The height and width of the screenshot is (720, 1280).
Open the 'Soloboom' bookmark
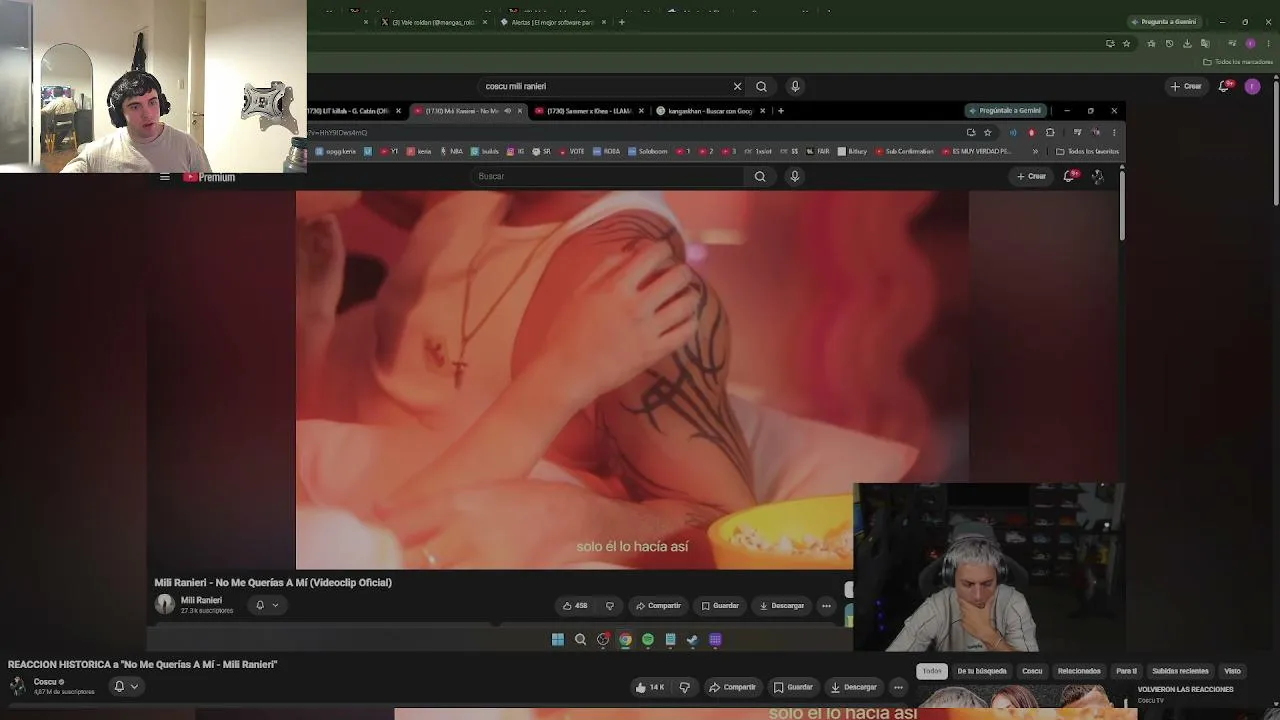648,152
